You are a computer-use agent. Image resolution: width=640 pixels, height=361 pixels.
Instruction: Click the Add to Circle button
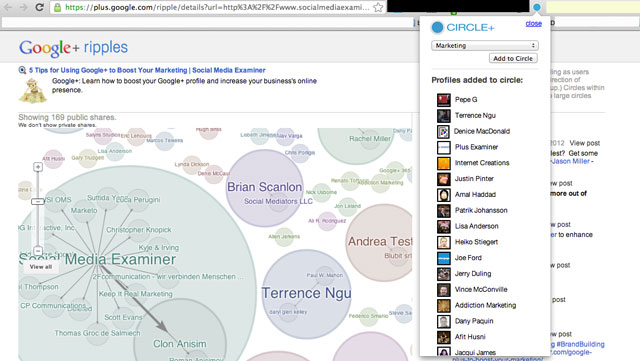(x=513, y=58)
